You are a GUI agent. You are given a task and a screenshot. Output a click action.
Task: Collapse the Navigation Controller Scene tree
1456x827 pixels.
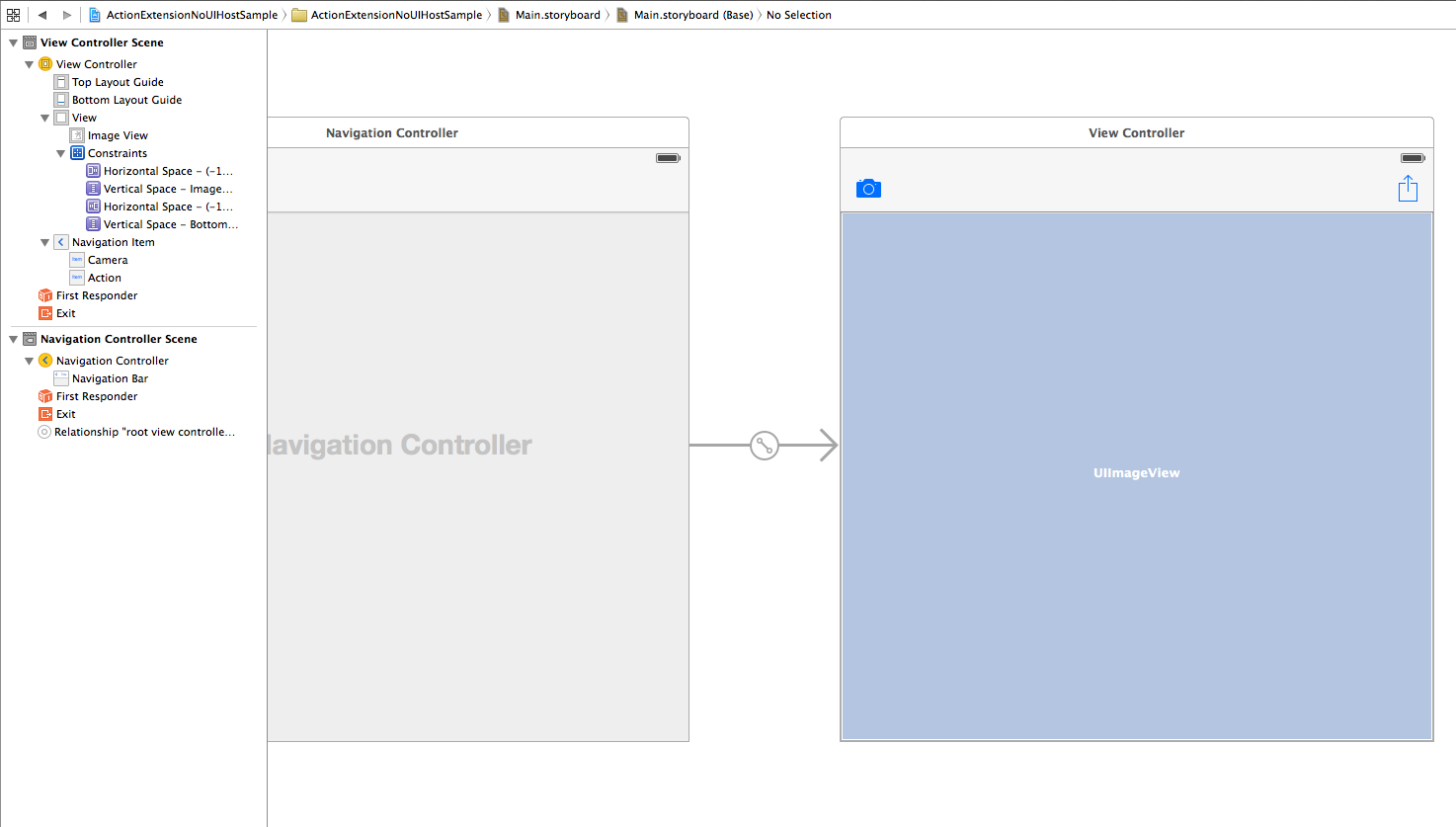tap(12, 338)
